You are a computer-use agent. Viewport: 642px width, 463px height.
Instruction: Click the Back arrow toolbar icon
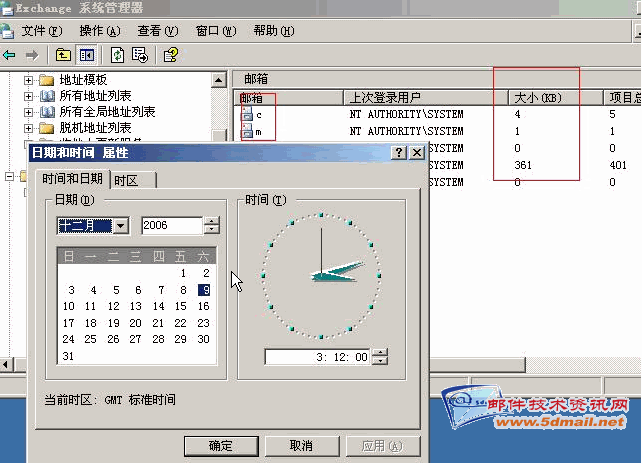coord(10,55)
